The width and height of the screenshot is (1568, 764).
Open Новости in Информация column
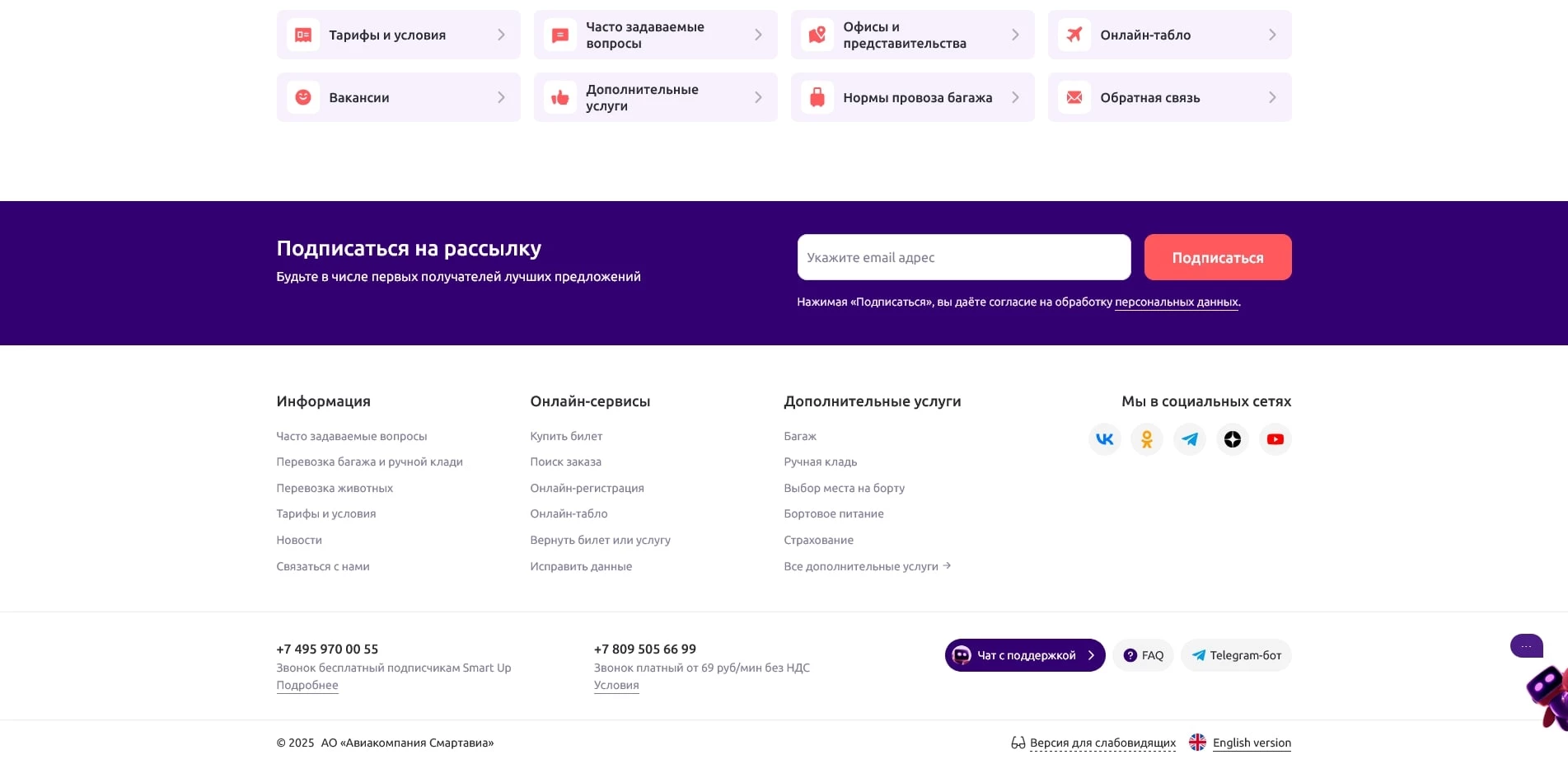(299, 540)
